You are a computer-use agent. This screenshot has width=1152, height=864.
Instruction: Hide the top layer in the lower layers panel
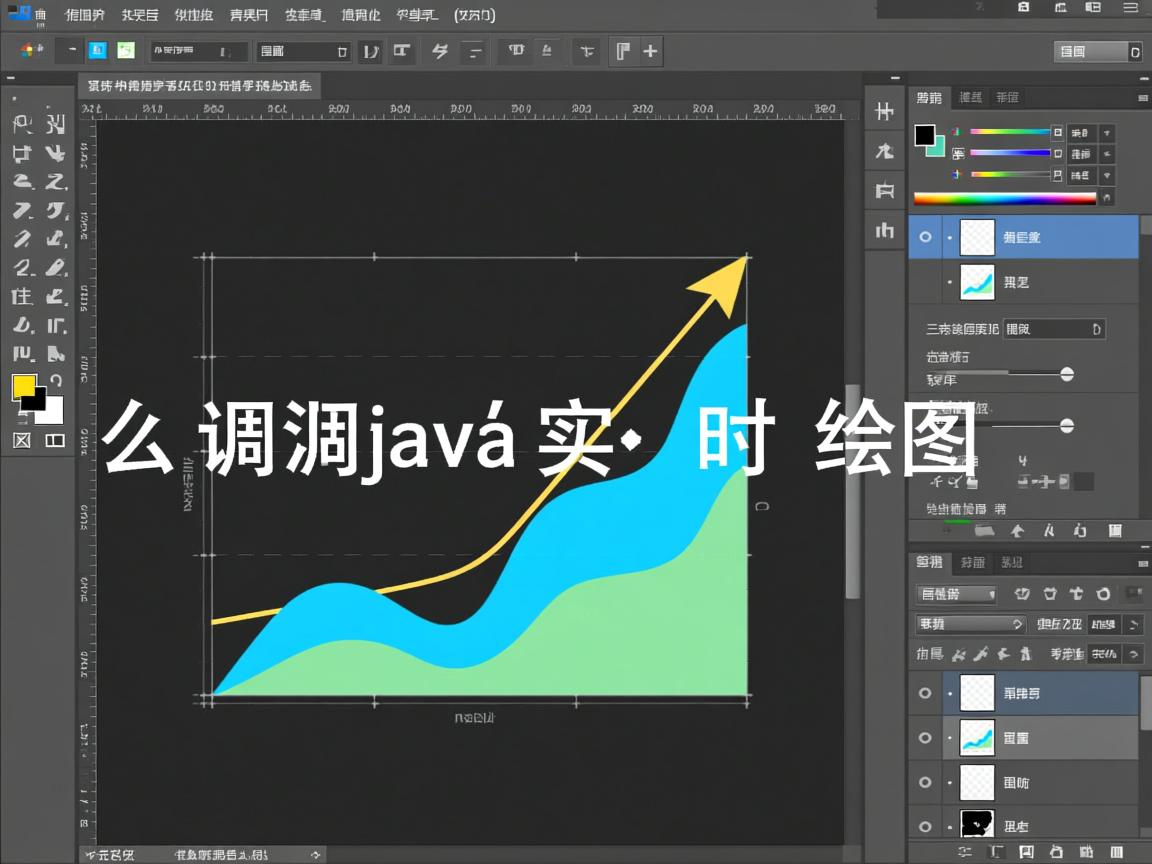(925, 693)
